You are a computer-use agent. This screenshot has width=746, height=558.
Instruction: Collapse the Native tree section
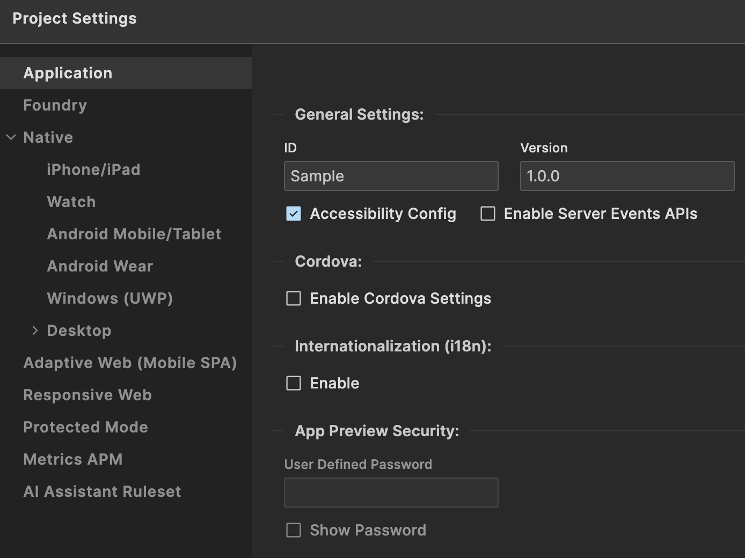click(11, 138)
